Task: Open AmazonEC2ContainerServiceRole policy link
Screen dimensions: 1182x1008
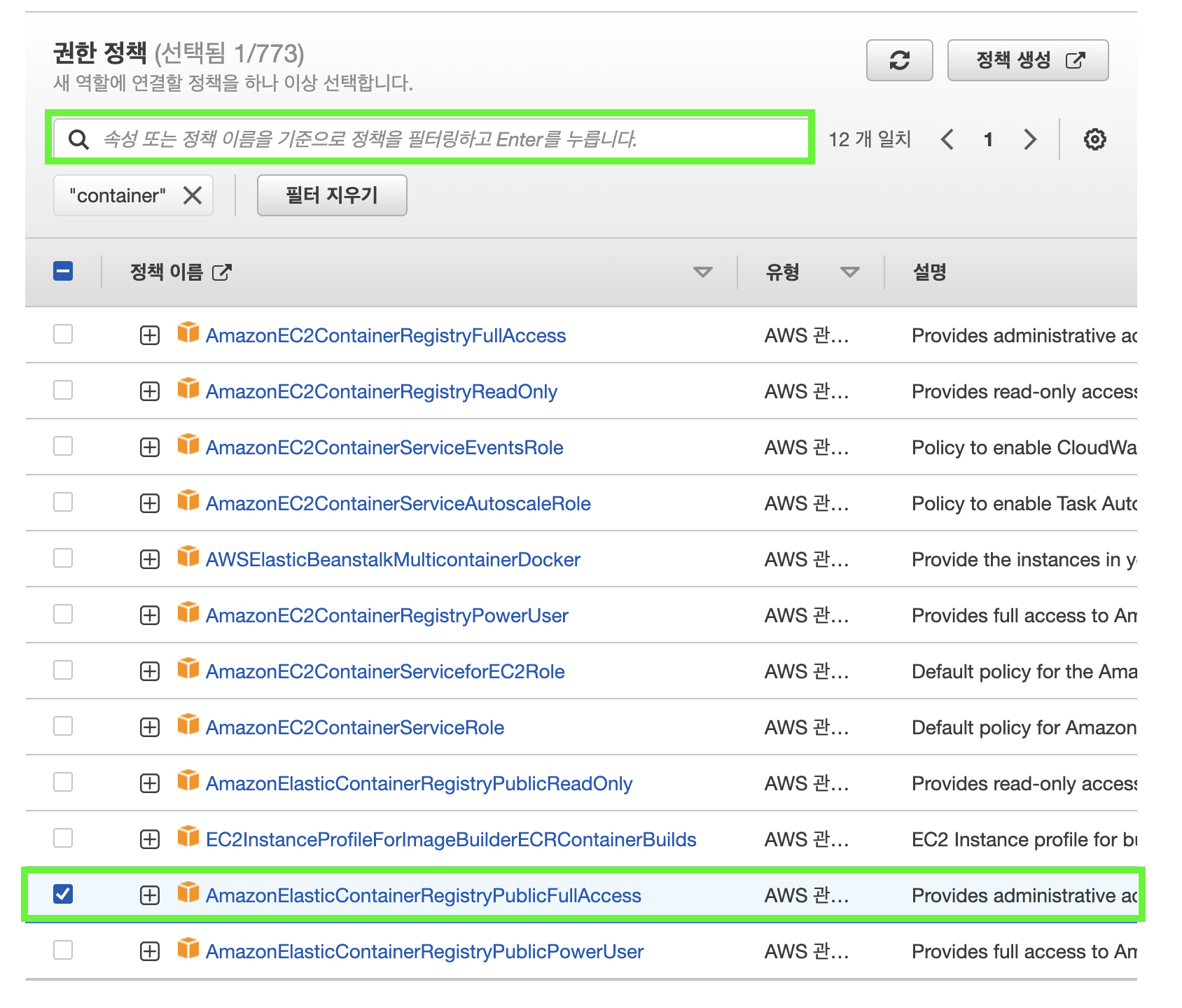Action: (355, 728)
